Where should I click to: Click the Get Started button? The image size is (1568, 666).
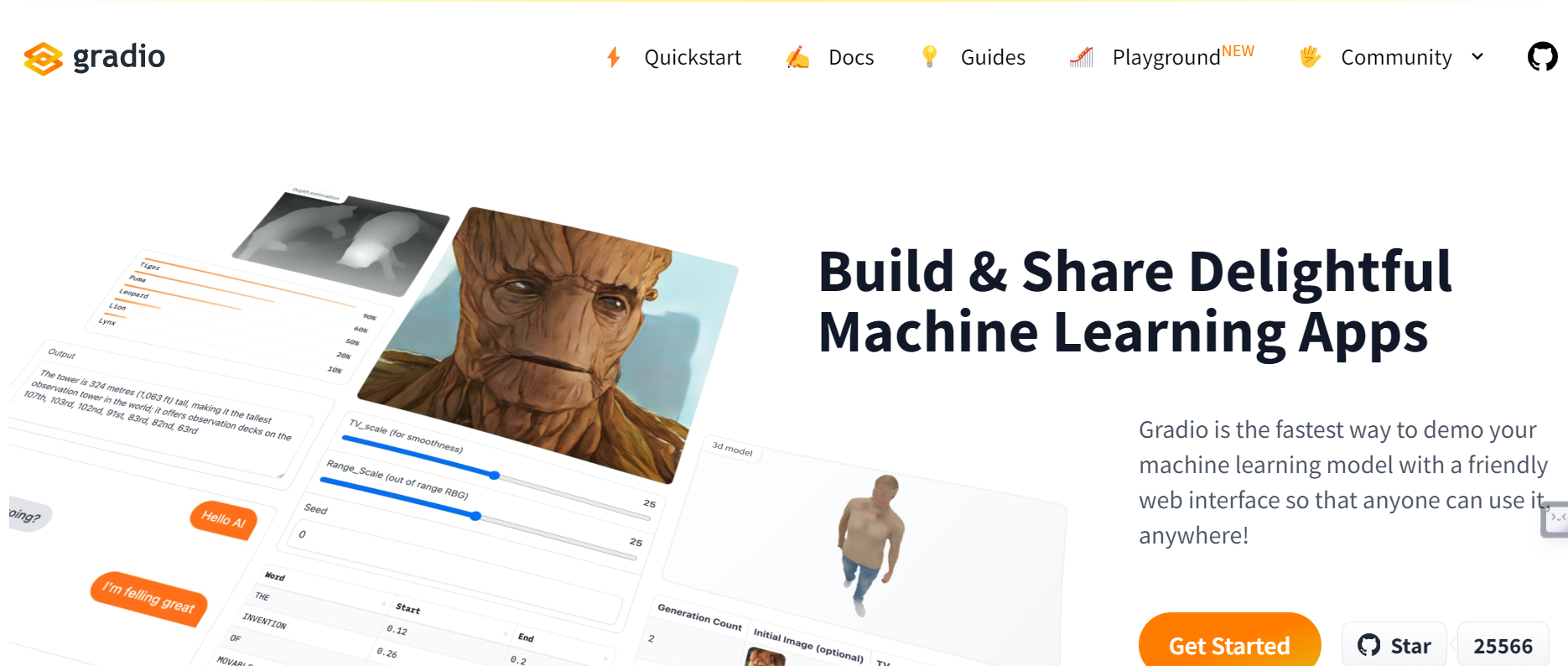tap(1229, 644)
